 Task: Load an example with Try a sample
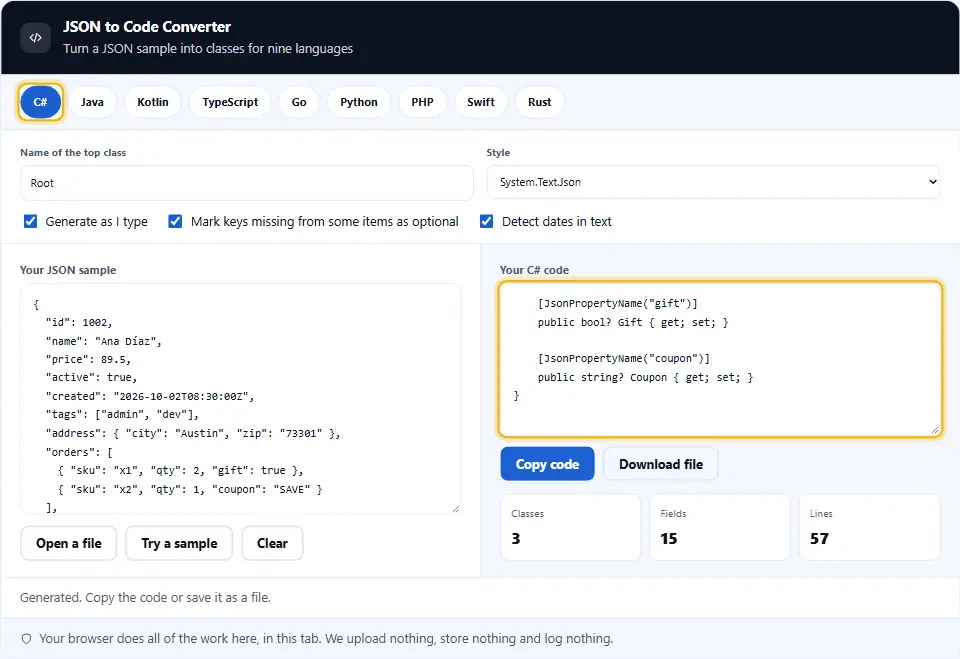pyautogui.click(x=179, y=543)
